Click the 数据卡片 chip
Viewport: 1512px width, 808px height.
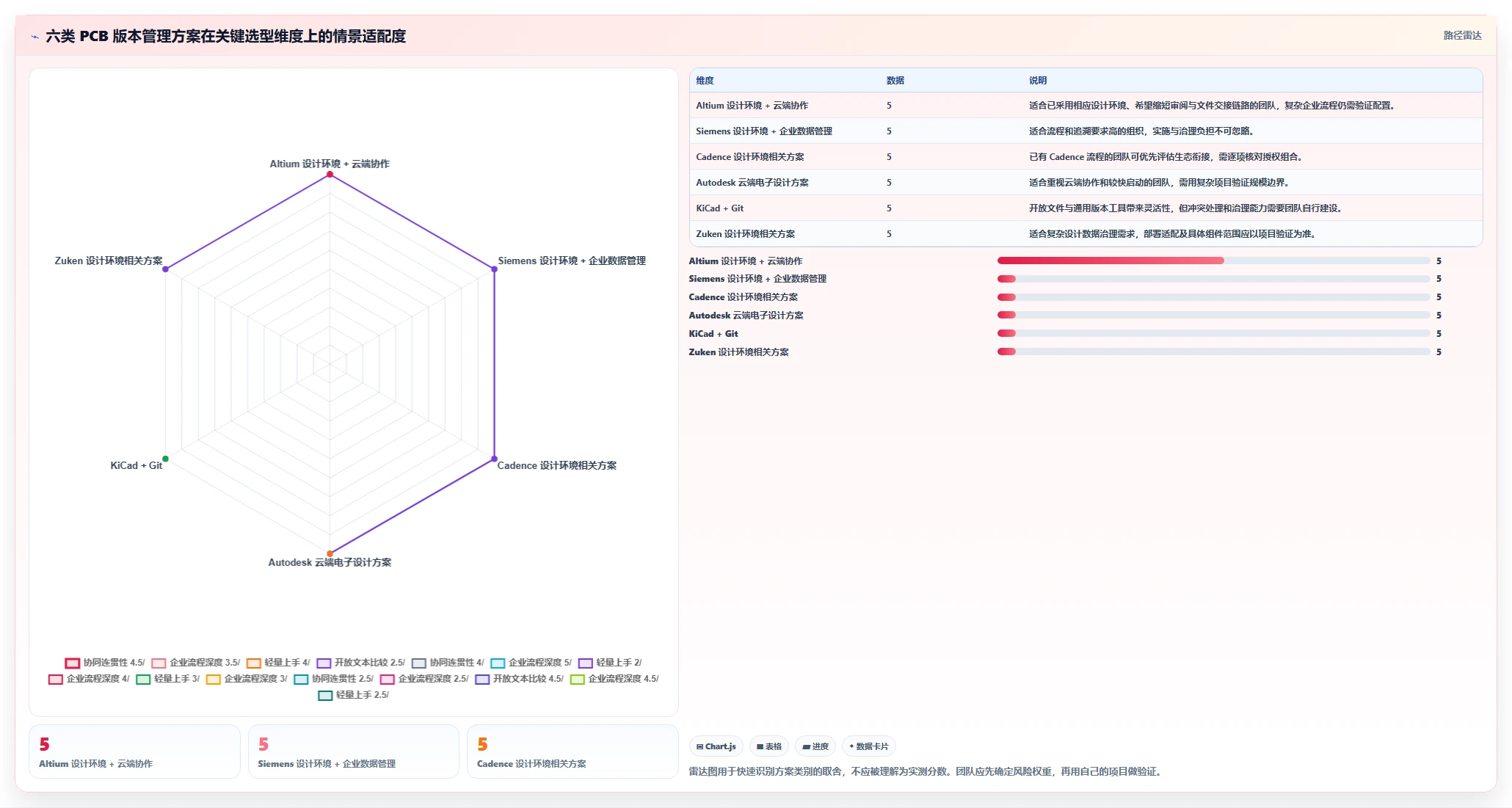869,746
